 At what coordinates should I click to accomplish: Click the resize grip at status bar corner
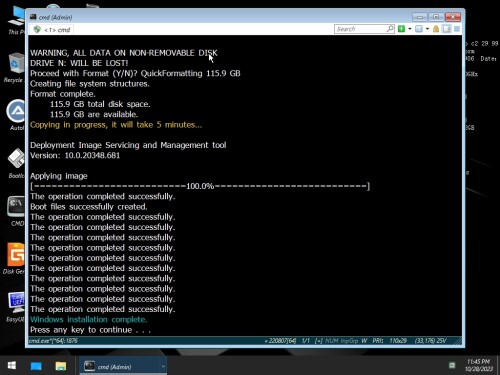pyautogui.click(x=459, y=341)
